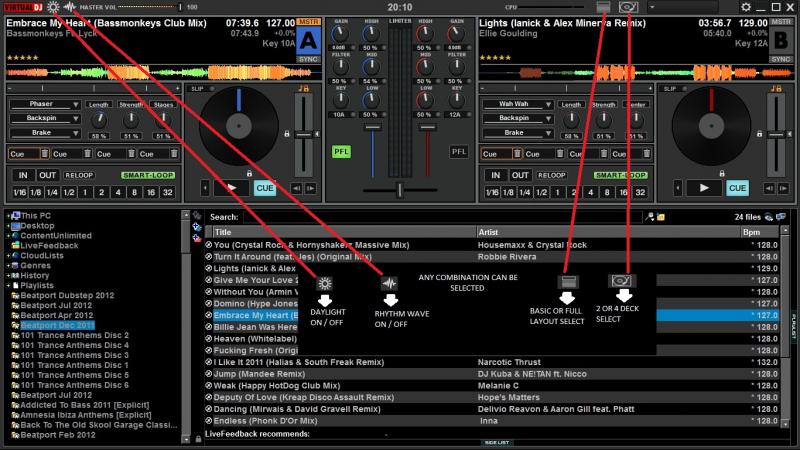The height and width of the screenshot is (450, 800).
Task: Click deck select turntable icon in top bar
Action: [x=628, y=7]
